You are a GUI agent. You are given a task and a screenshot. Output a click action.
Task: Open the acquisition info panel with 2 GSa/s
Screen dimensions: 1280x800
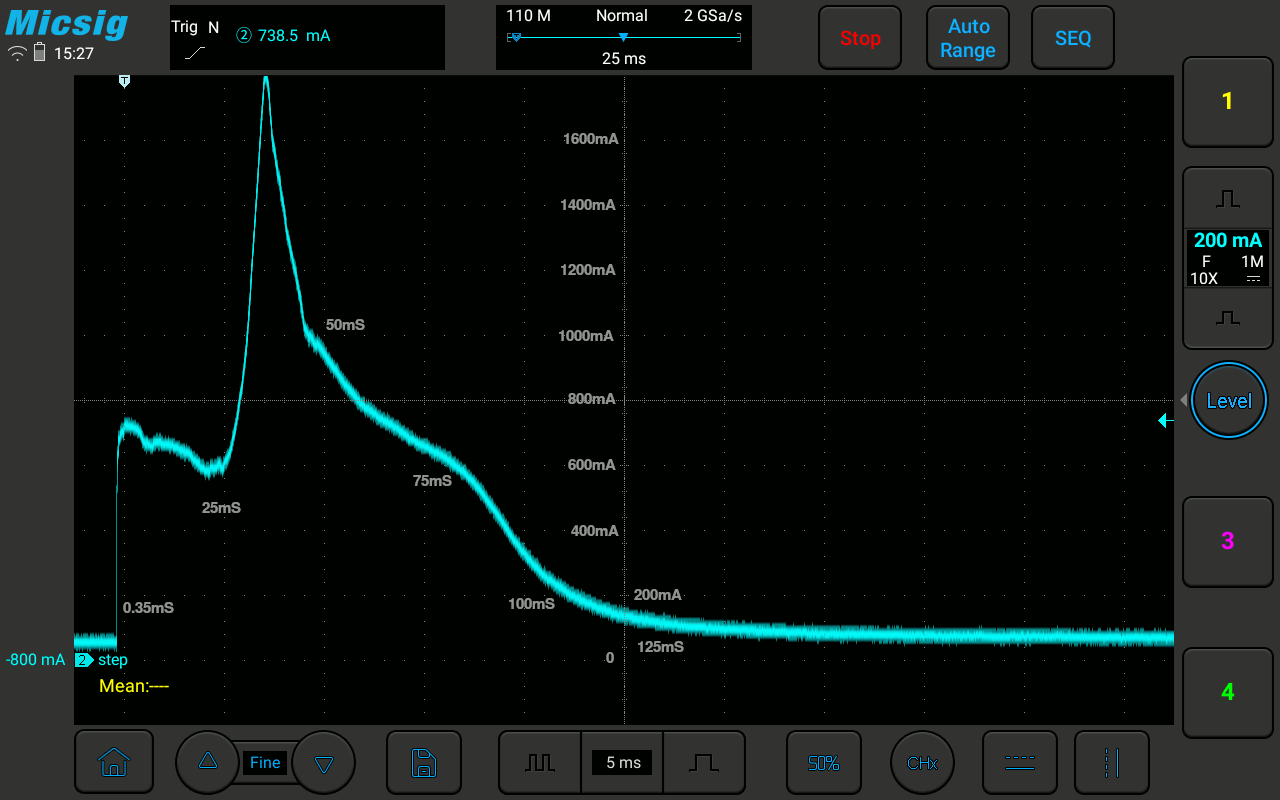pos(623,37)
